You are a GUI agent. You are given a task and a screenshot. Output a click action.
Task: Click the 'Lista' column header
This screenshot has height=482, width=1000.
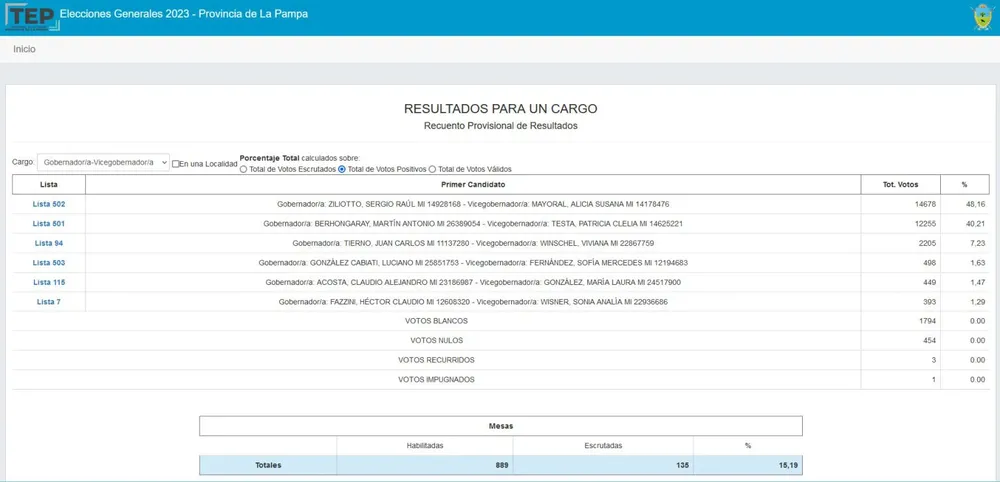48,184
